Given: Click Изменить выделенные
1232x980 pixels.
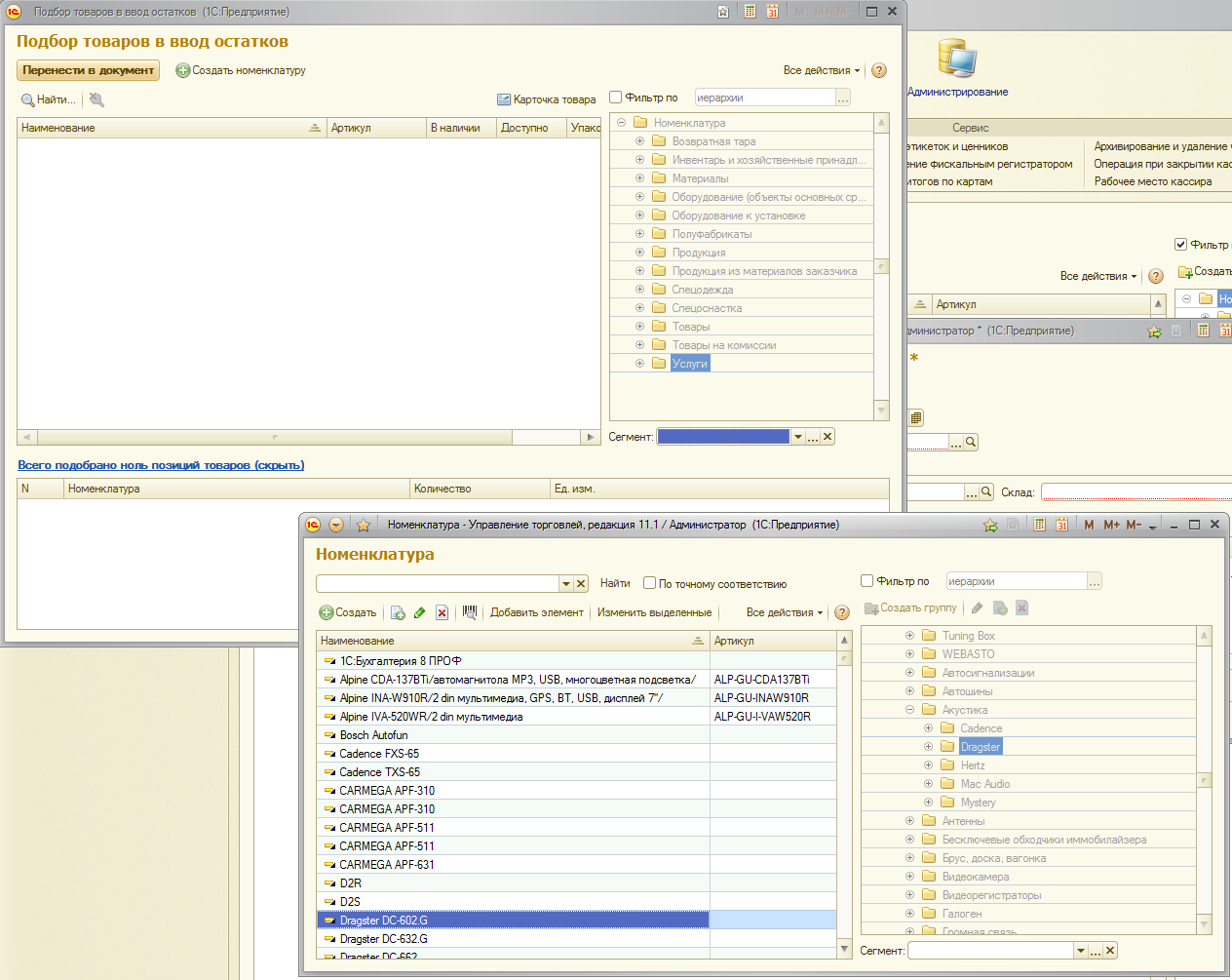Looking at the screenshot, I should click(x=655, y=612).
